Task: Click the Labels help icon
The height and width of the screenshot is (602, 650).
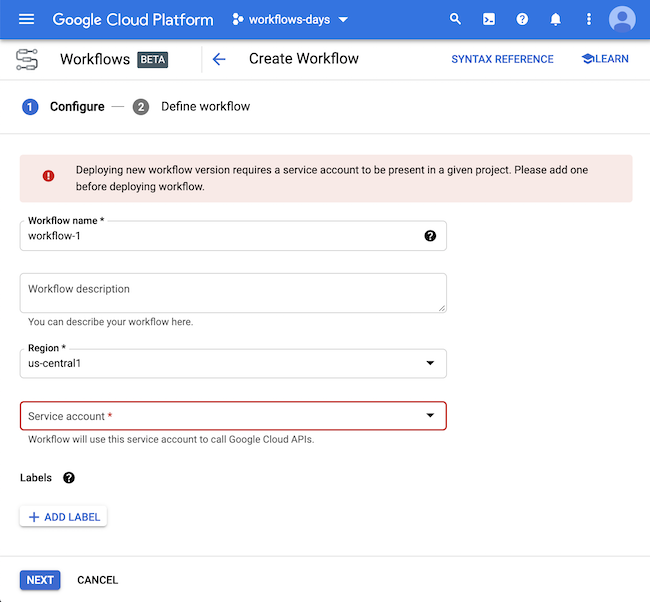Action: pyautogui.click(x=69, y=478)
